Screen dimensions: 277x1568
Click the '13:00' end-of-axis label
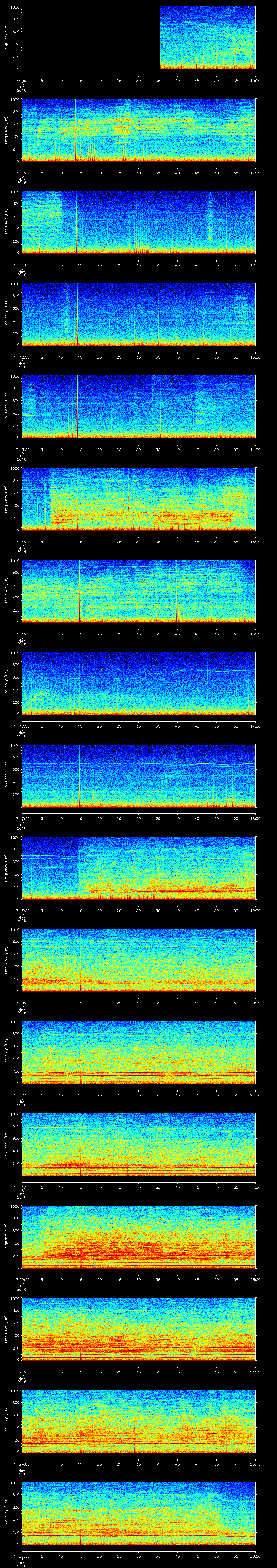click(x=255, y=357)
